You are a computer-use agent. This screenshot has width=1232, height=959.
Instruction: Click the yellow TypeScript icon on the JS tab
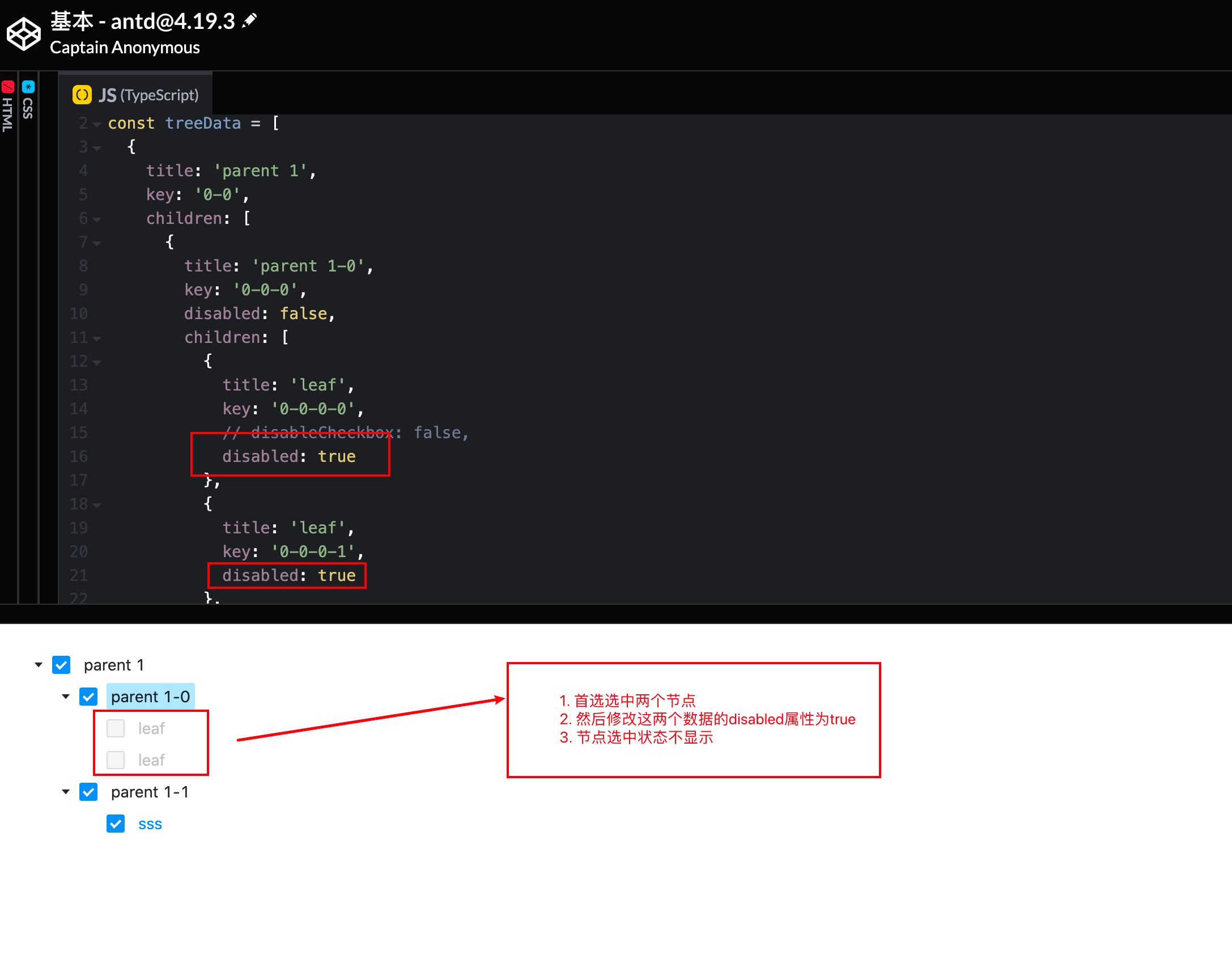point(82,95)
